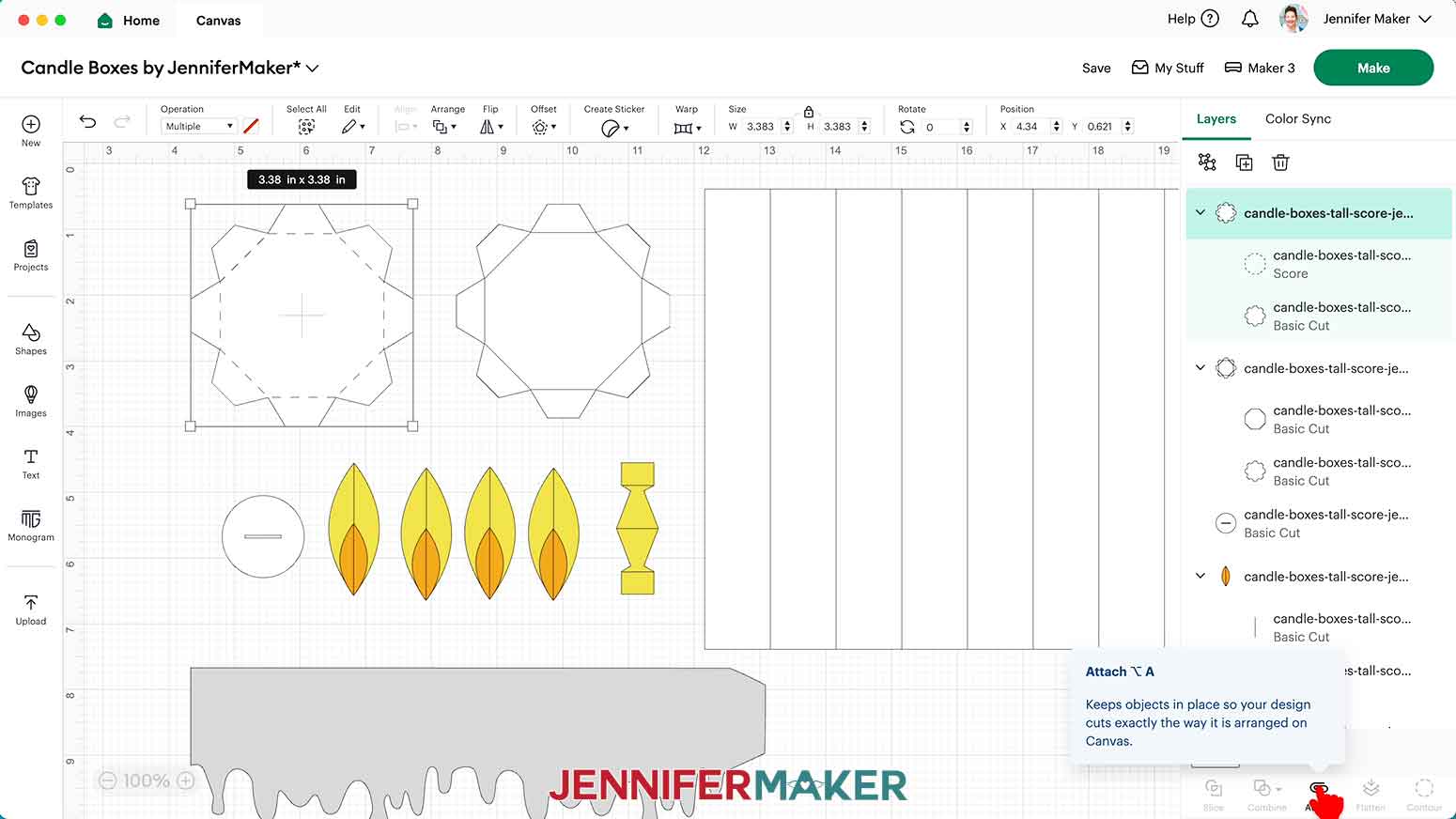Open the Projects panel
Image resolution: width=1456 pixels, height=819 pixels.
31,255
